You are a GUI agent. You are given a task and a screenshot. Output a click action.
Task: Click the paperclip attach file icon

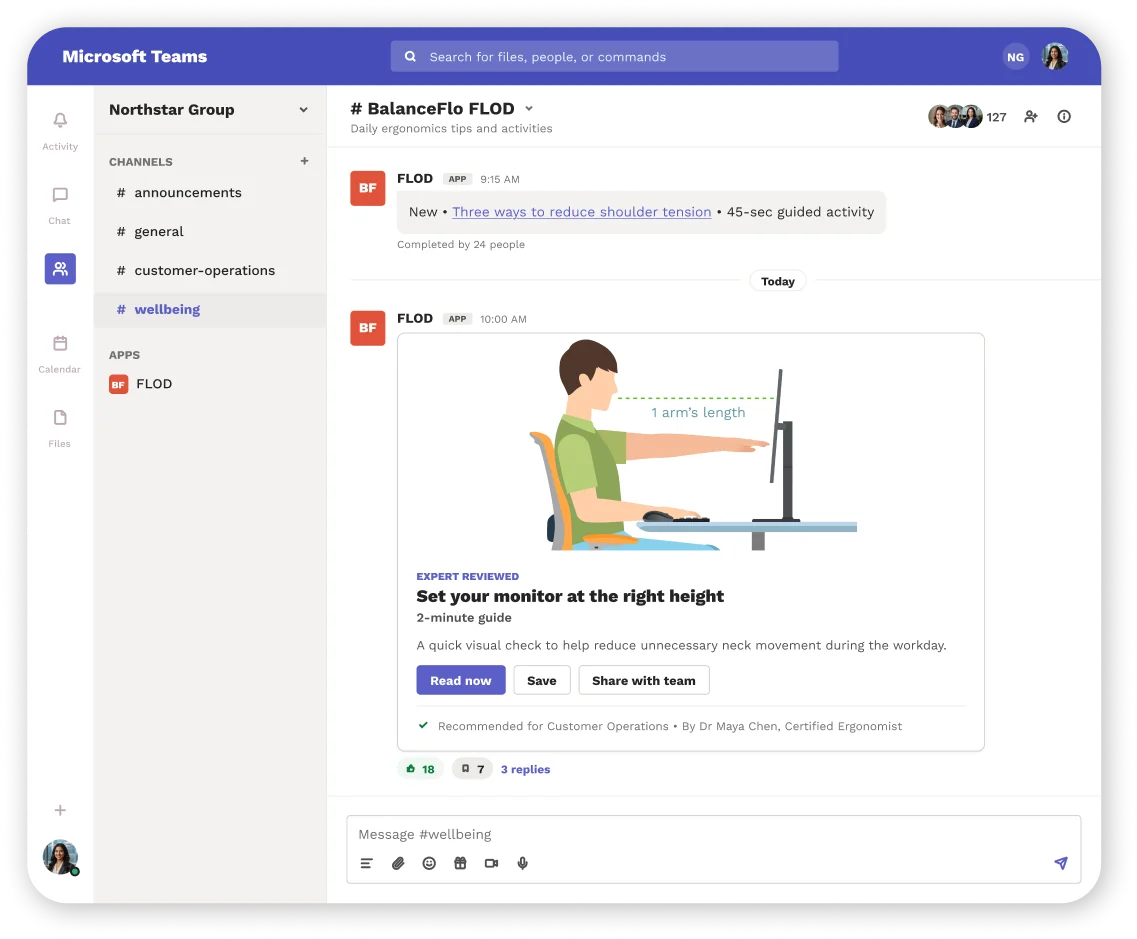pyautogui.click(x=398, y=863)
